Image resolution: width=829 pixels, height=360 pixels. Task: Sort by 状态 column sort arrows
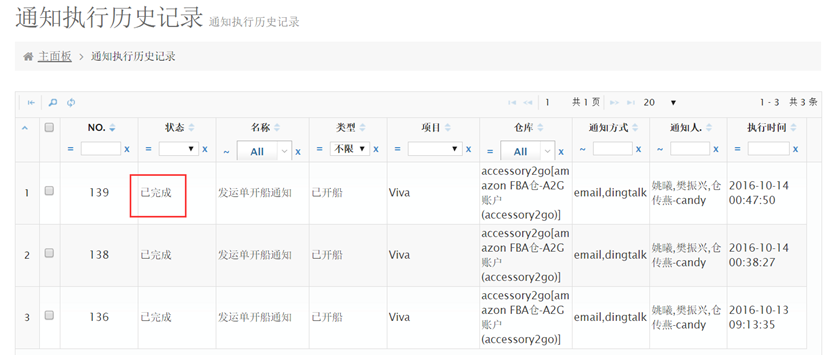click(191, 127)
